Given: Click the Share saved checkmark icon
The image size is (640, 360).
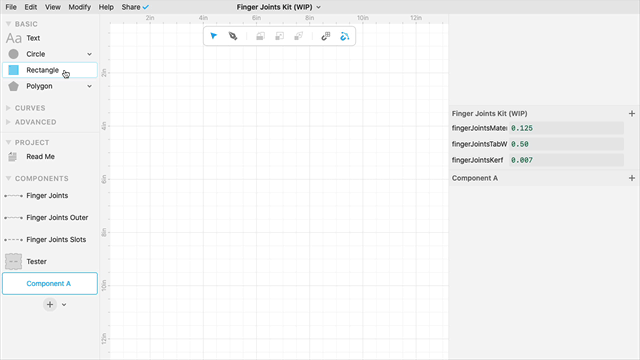Looking at the screenshot, I should [x=146, y=7].
